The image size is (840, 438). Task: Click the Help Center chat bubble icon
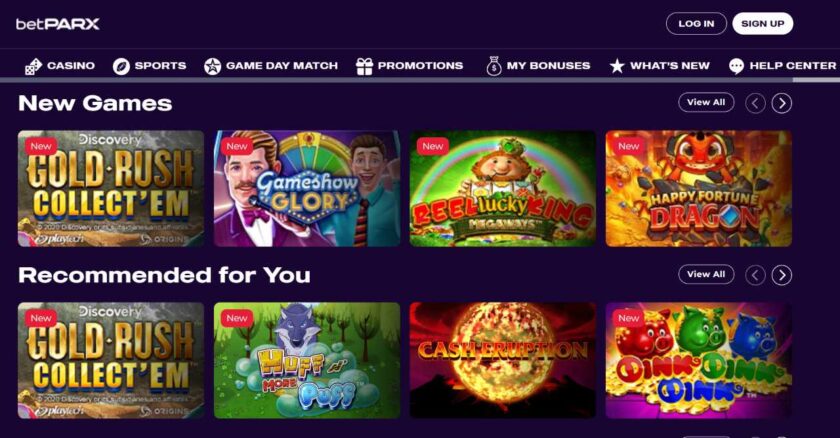(737, 66)
